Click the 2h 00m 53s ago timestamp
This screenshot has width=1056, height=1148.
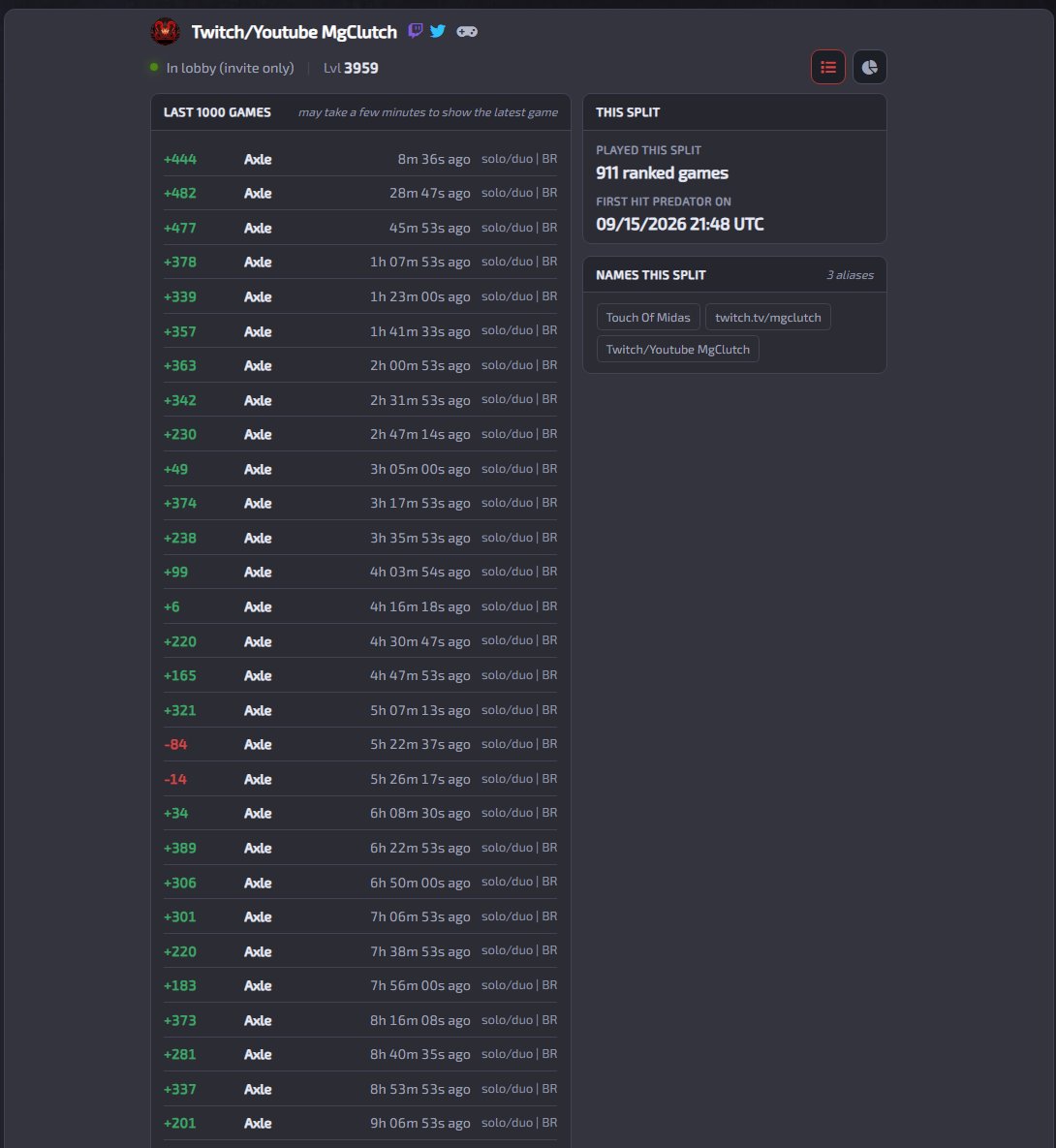(420, 365)
